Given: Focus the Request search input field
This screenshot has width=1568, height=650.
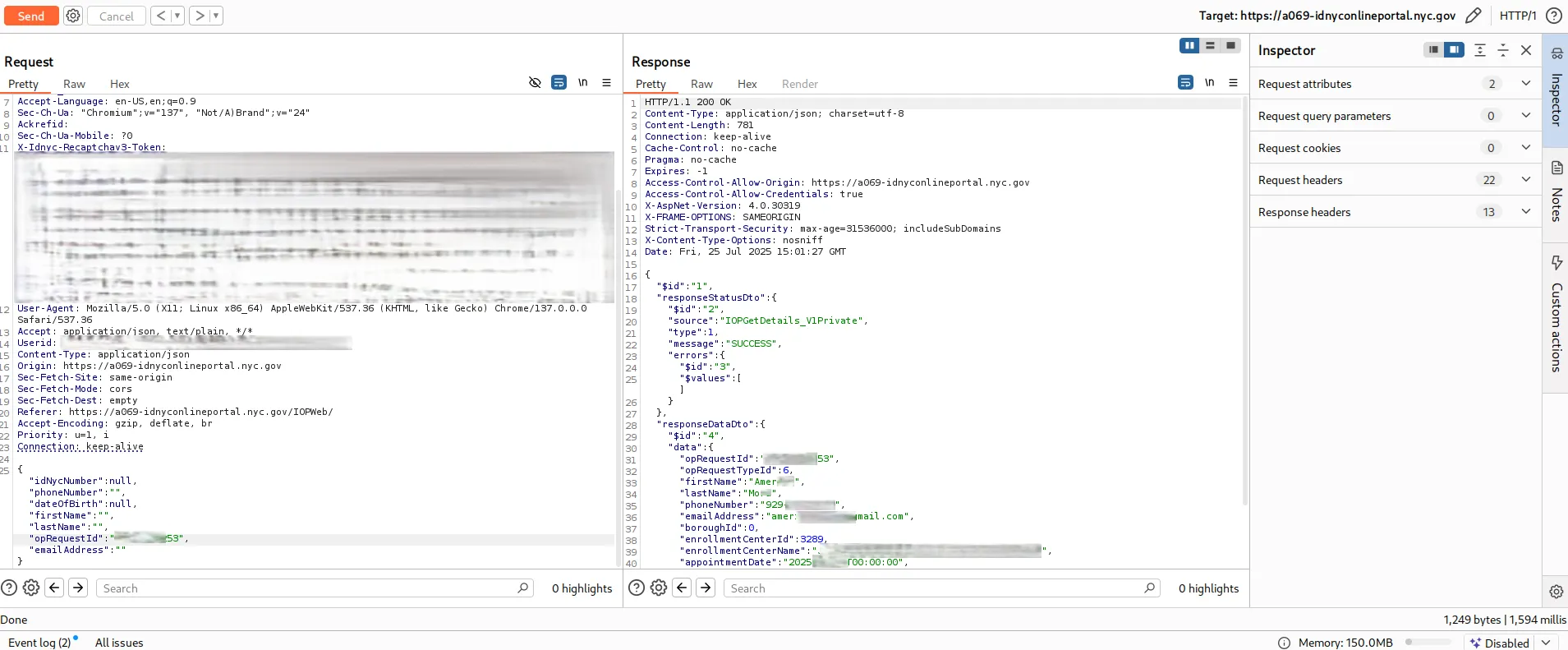Looking at the screenshot, I should [x=315, y=588].
